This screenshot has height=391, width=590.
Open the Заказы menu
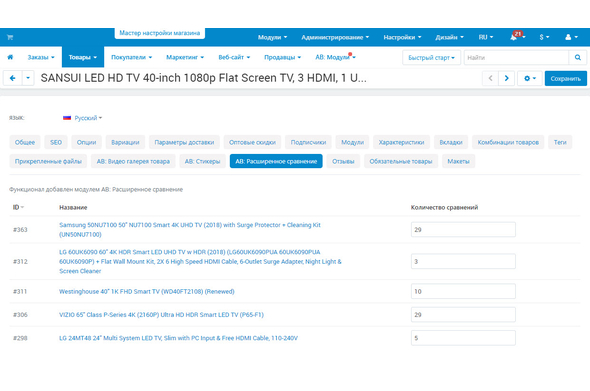[x=41, y=57]
